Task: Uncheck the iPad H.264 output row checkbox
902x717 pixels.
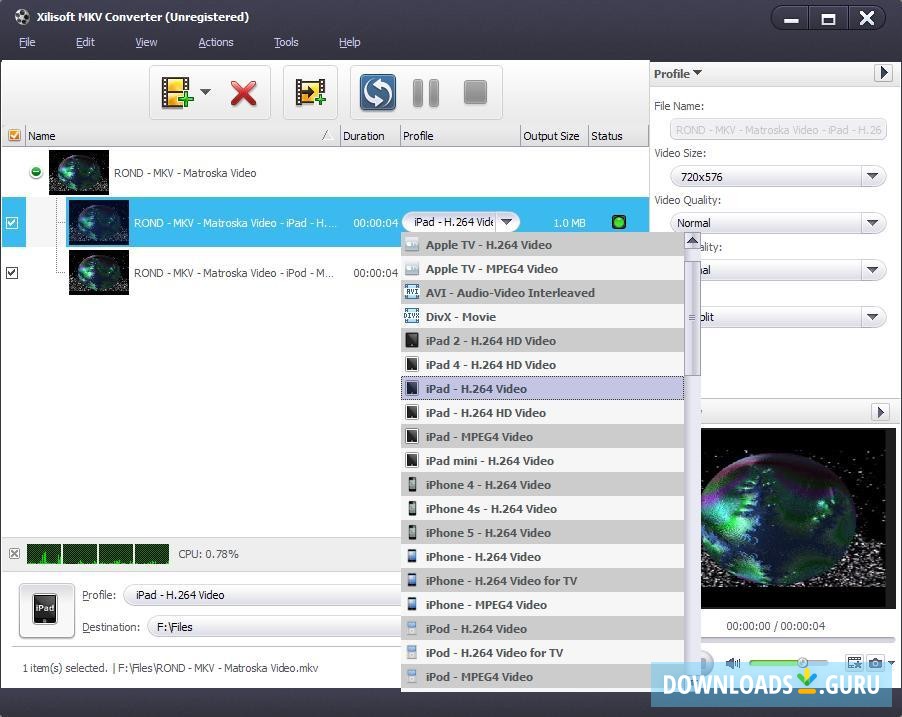Action: tap(12, 223)
